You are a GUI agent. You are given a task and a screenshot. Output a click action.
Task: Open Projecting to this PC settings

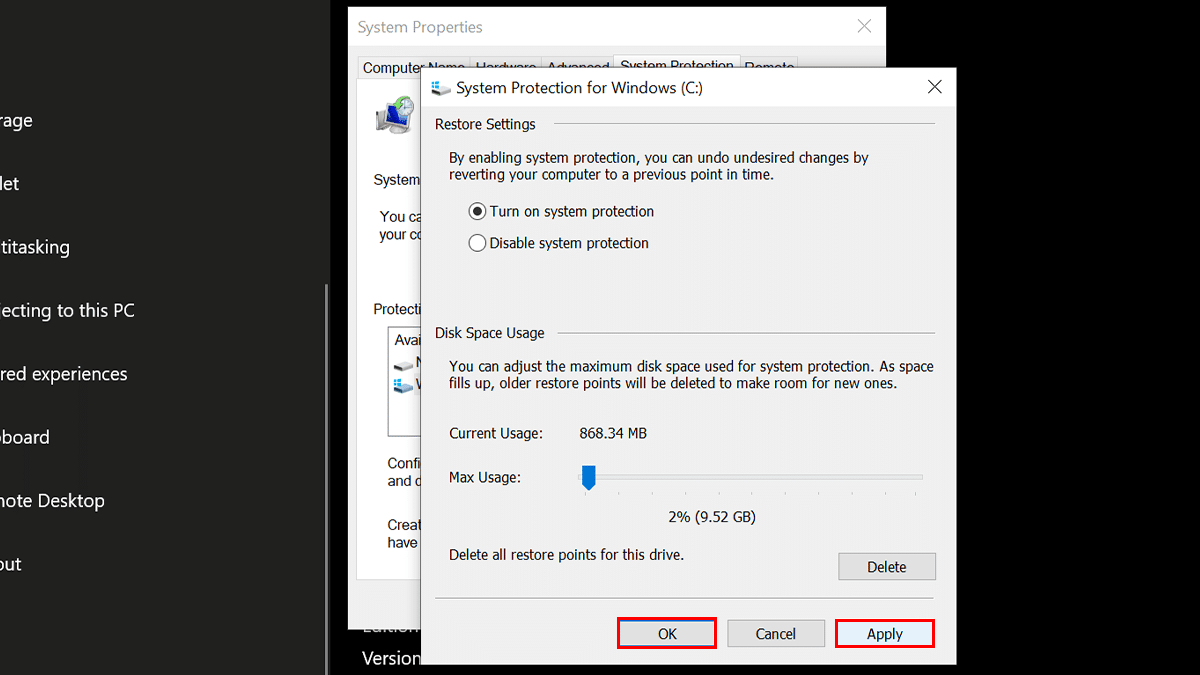click(x=66, y=310)
